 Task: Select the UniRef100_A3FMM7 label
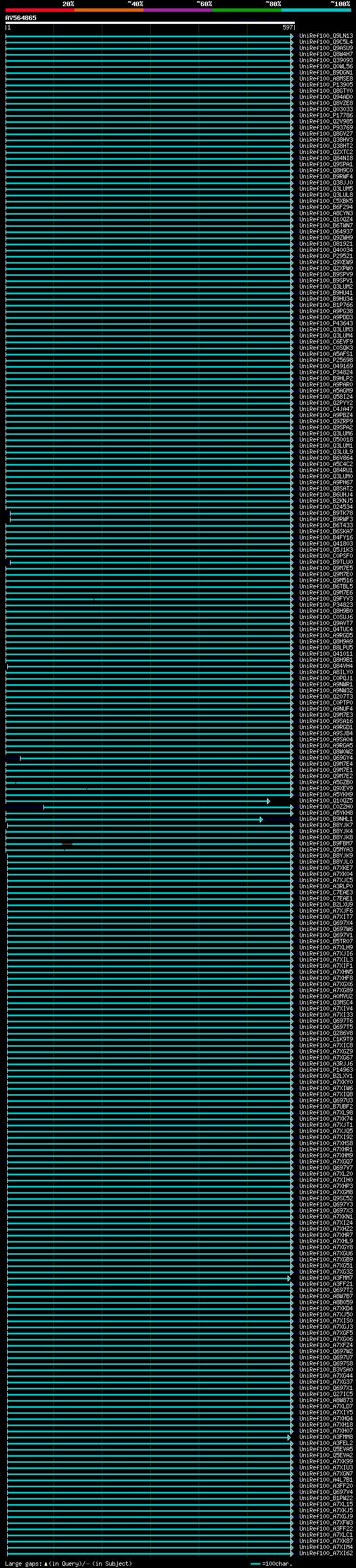click(x=325, y=1278)
